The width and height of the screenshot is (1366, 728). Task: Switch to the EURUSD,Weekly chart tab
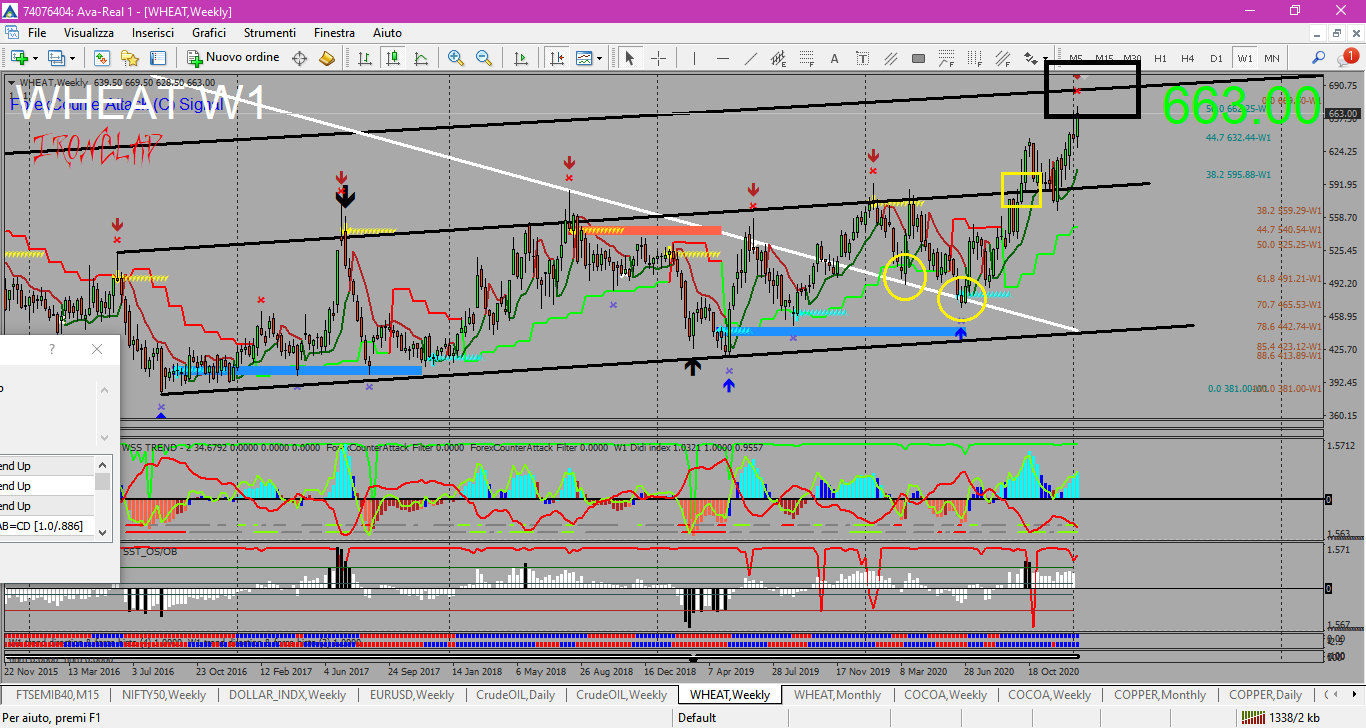click(411, 694)
